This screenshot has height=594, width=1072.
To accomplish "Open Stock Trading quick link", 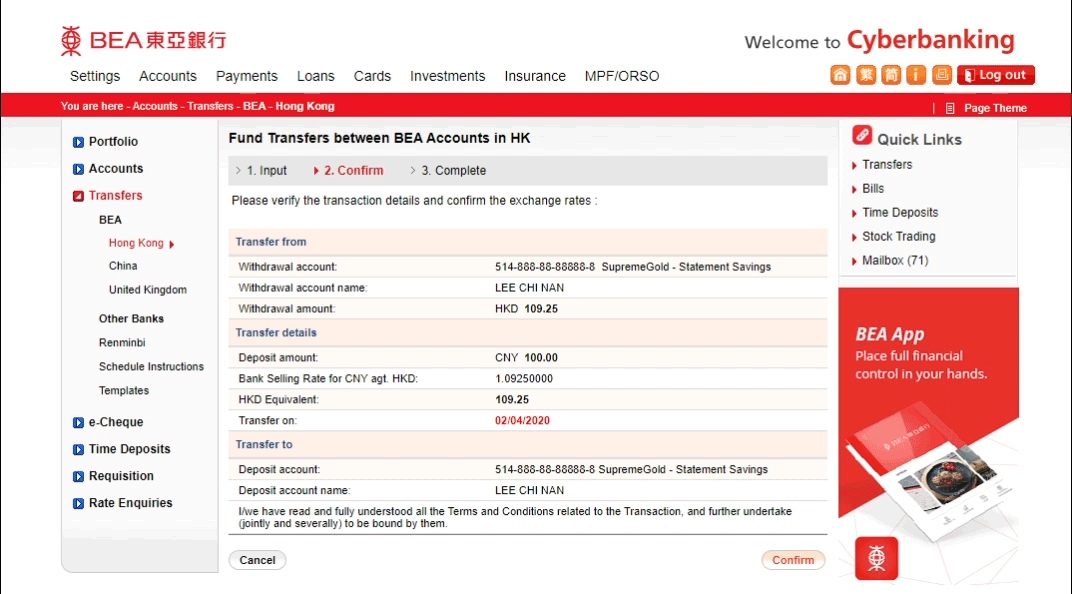I will [898, 237].
